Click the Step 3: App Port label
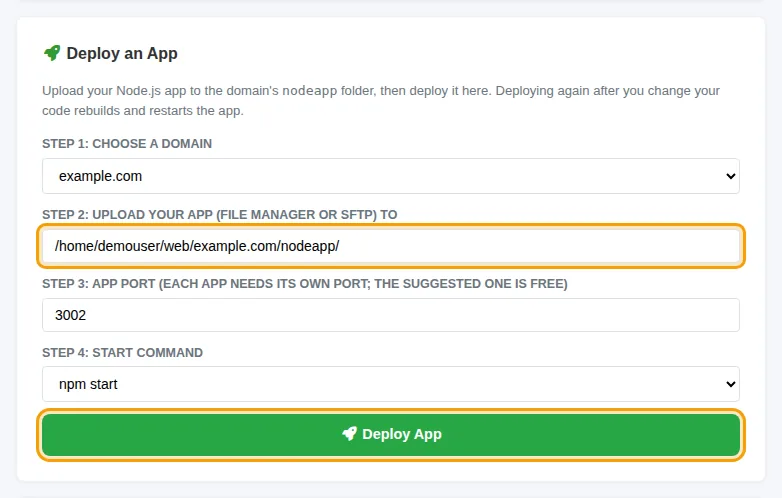782x498 pixels. [x=305, y=284]
